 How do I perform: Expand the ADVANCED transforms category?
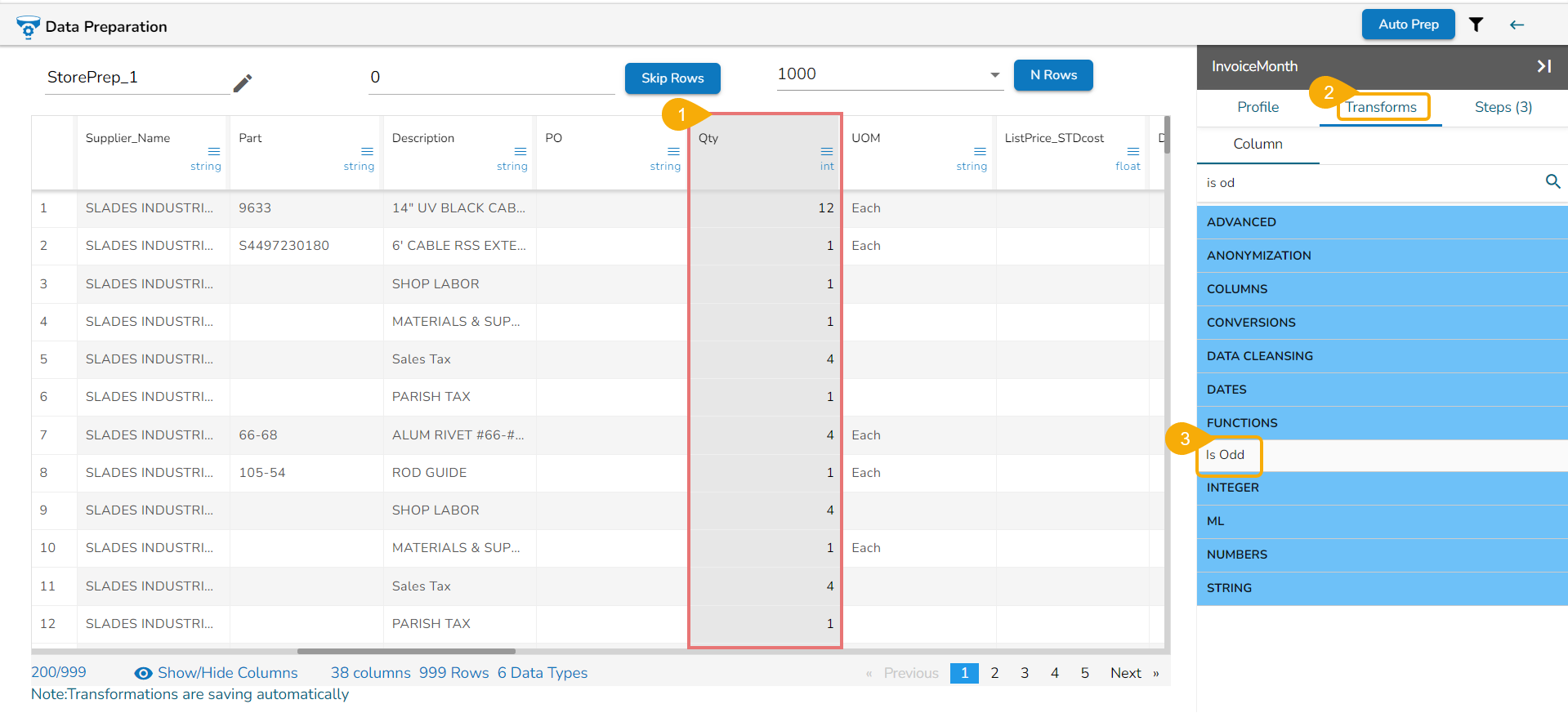1382,222
